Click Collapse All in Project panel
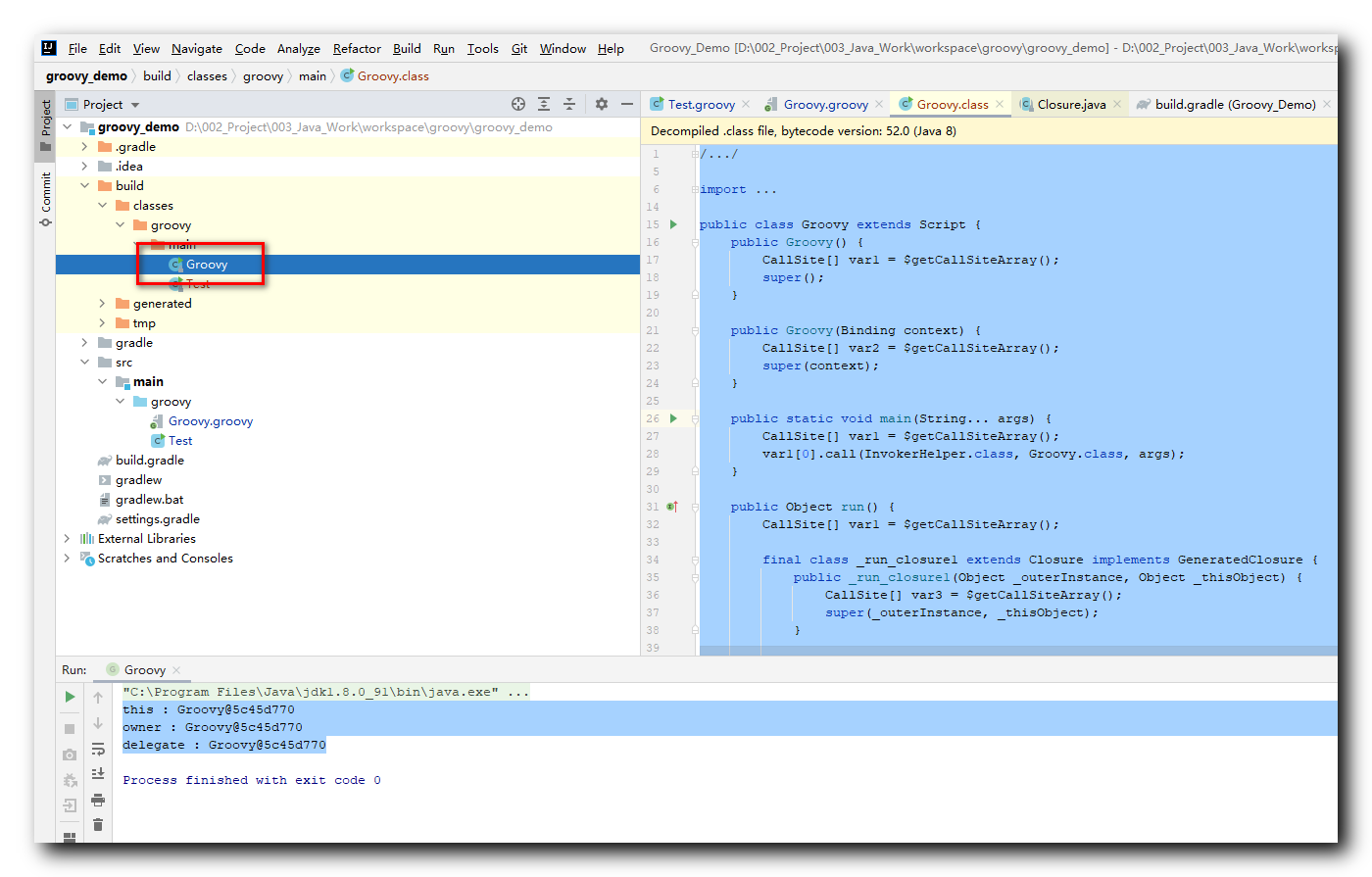1372x877 pixels. pyautogui.click(x=569, y=104)
